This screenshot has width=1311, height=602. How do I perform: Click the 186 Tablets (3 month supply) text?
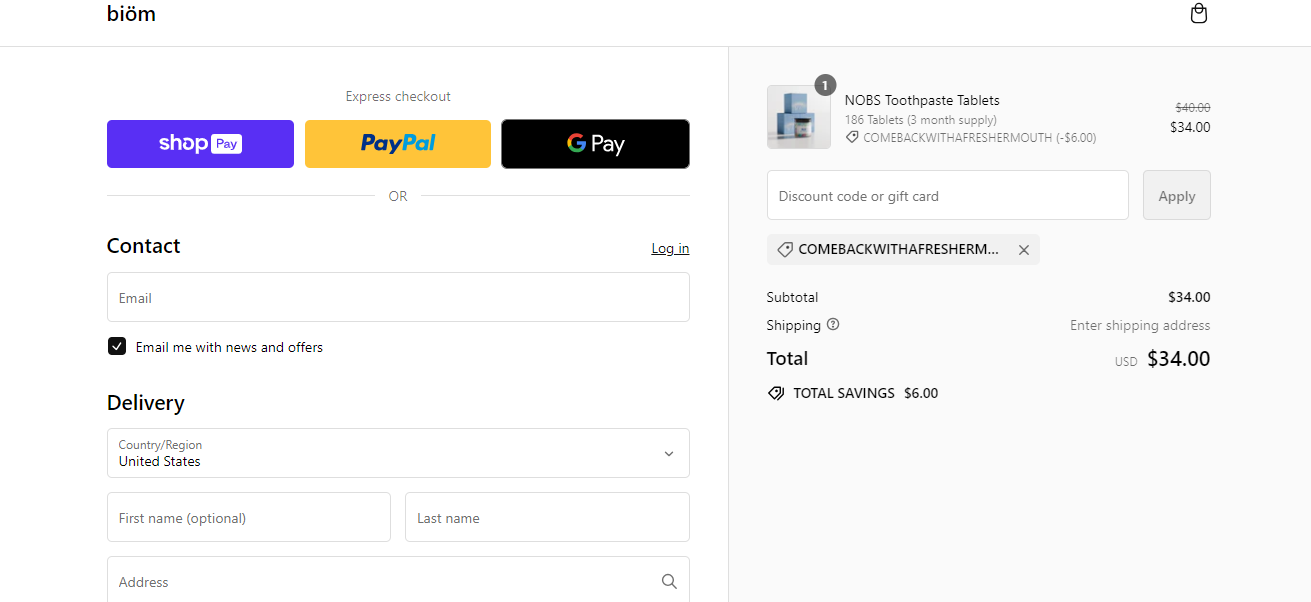pos(921,120)
